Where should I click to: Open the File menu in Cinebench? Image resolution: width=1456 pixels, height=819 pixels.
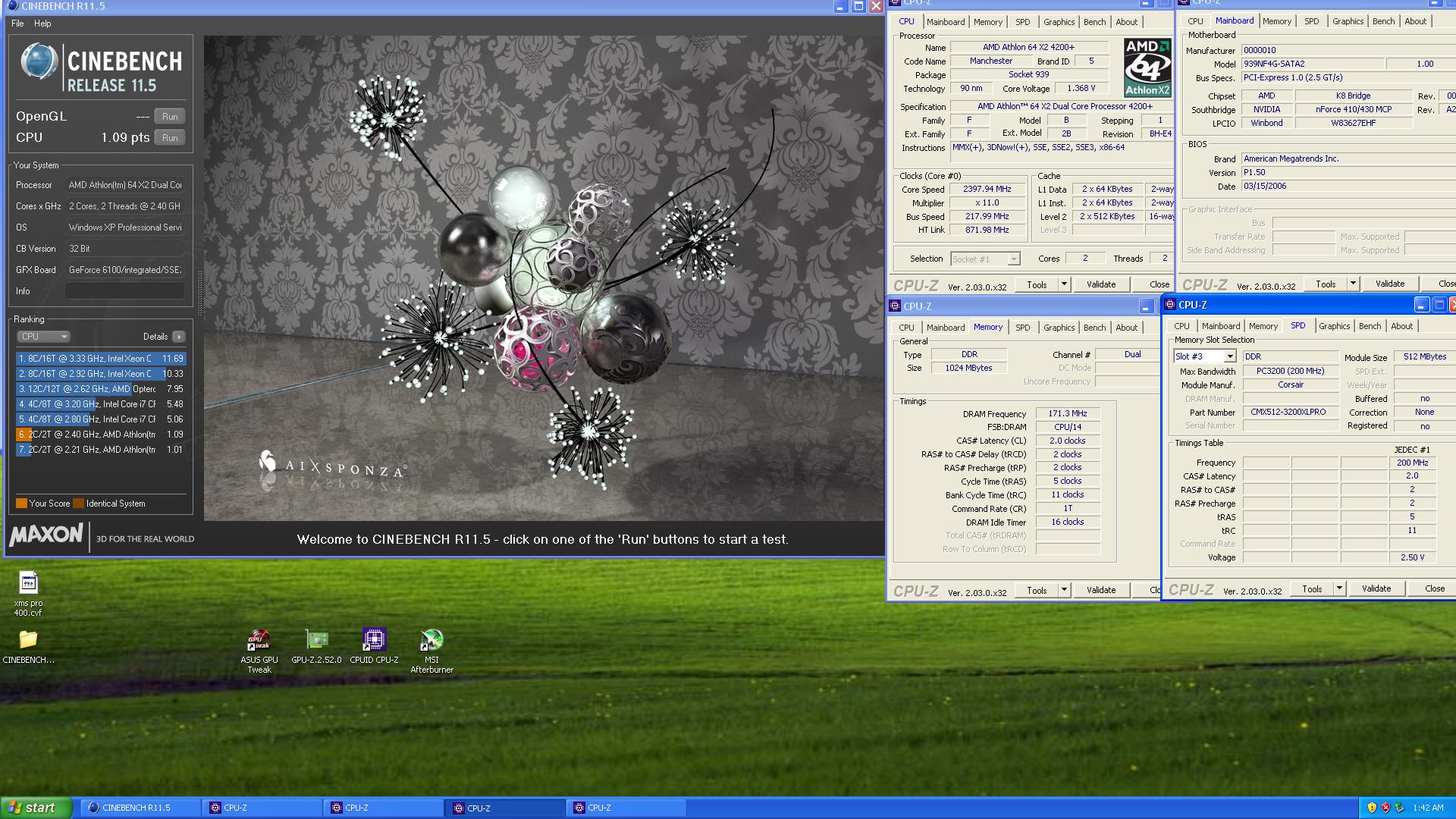pos(17,24)
